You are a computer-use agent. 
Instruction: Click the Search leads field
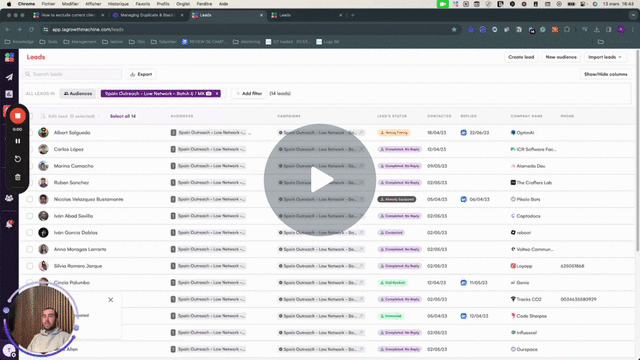point(72,74)
